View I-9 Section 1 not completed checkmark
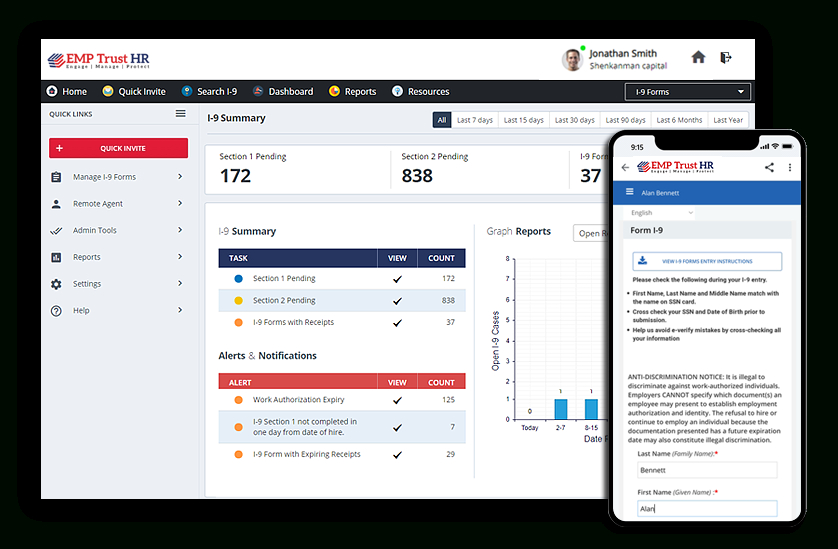838x549 pixels. pyautogui.click(x=397, y=428)
